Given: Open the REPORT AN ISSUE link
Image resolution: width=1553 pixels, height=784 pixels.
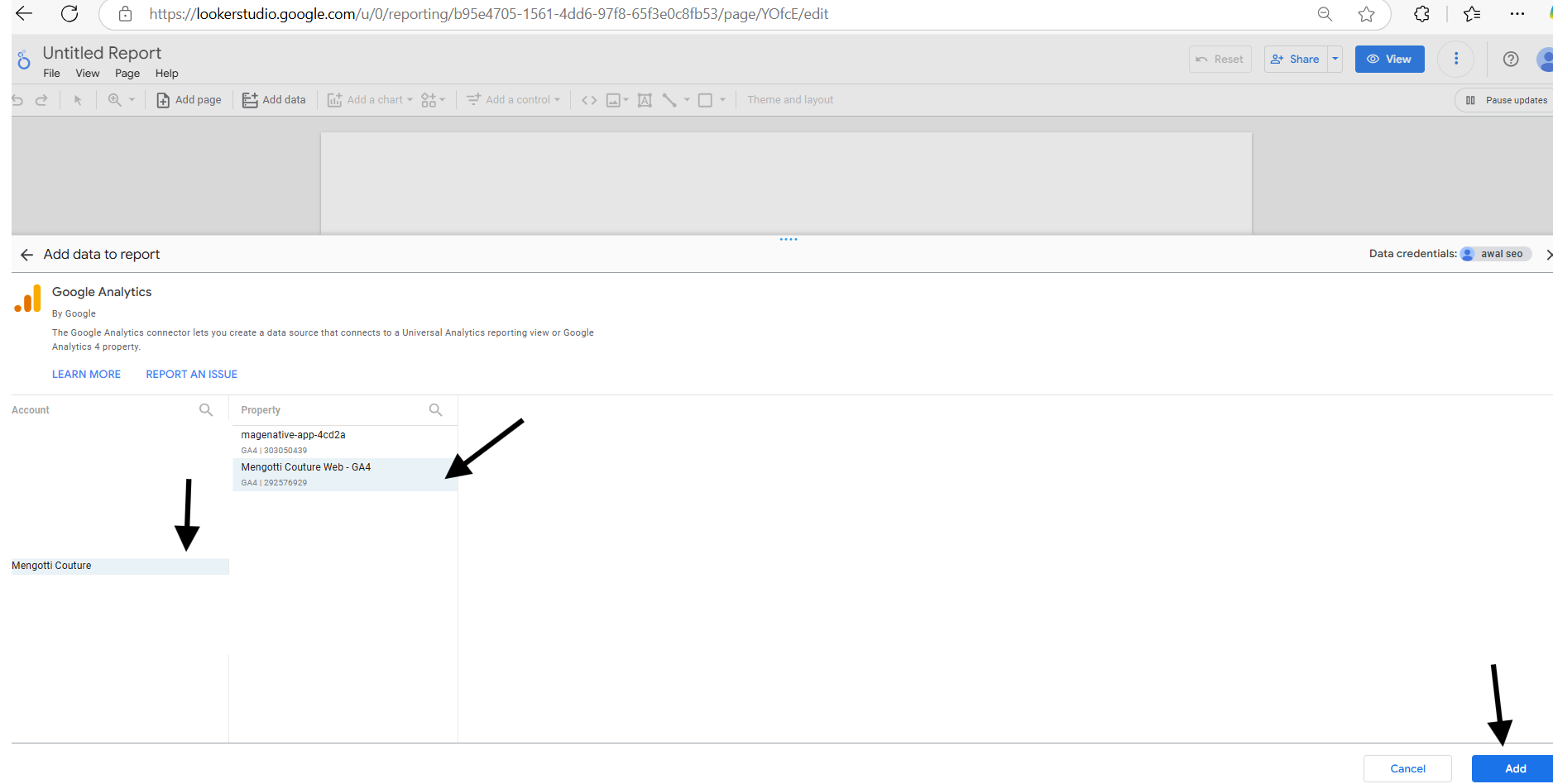Looking at the screenshot, I should click(x=191, y=375).
